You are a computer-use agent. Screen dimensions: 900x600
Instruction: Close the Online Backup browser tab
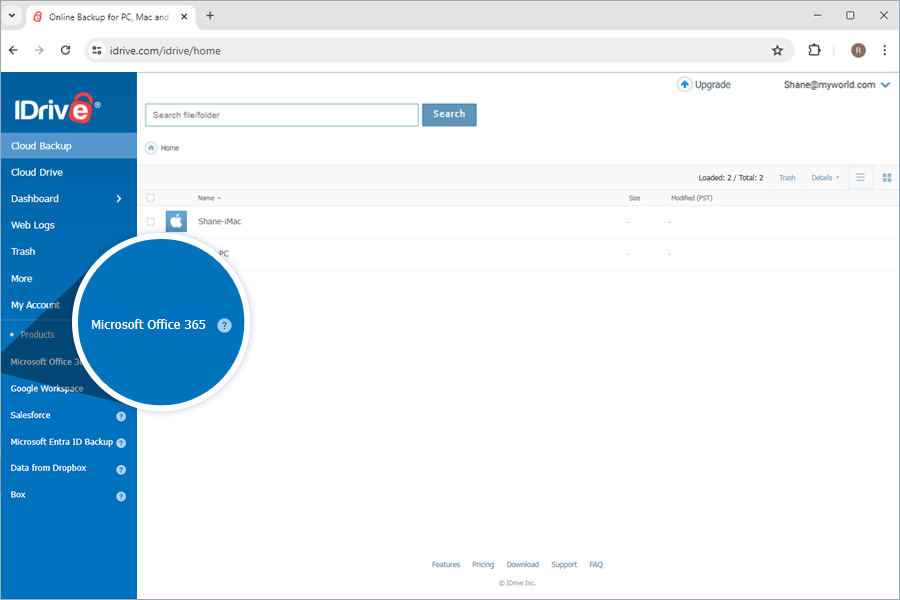(x=184, y=17)
